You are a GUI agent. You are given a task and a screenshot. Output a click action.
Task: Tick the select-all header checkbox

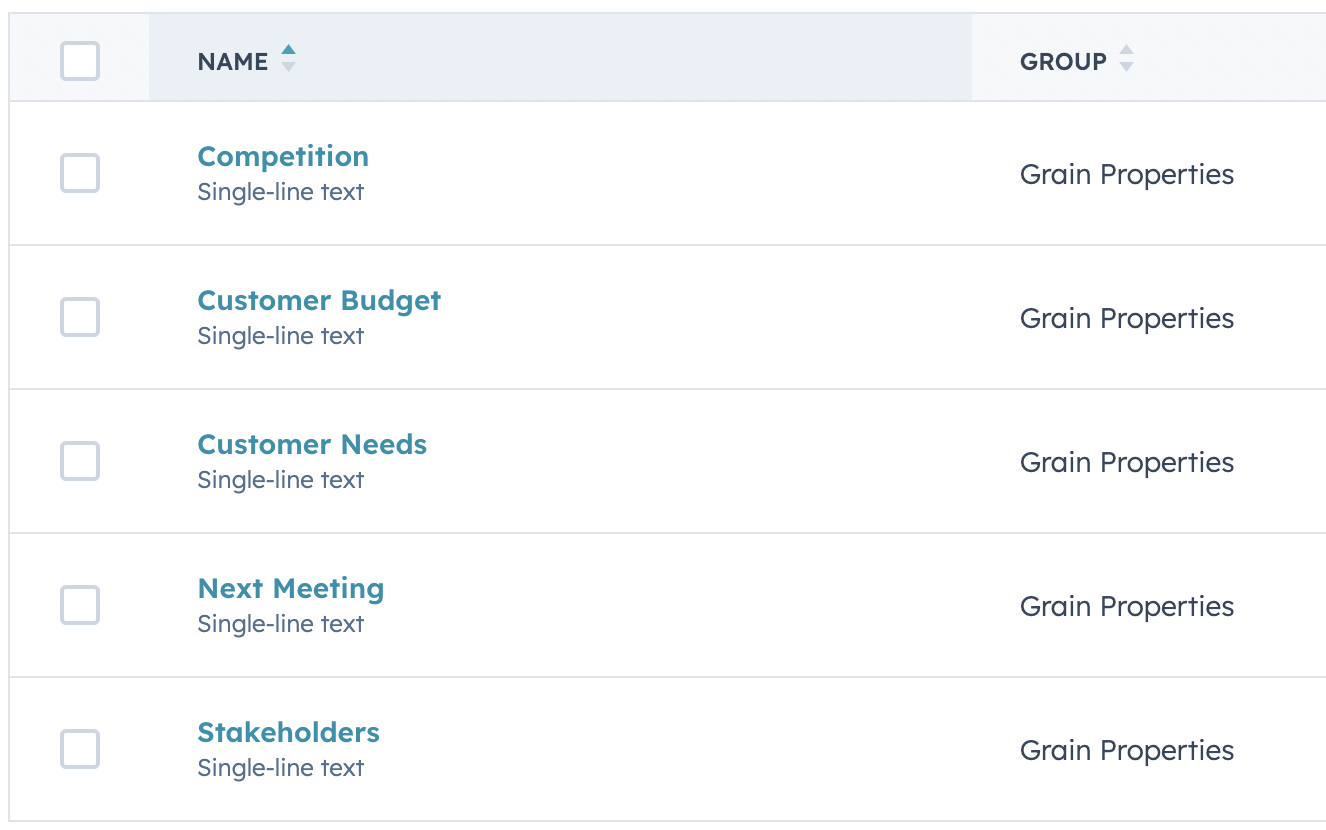(x=80, y=61)
